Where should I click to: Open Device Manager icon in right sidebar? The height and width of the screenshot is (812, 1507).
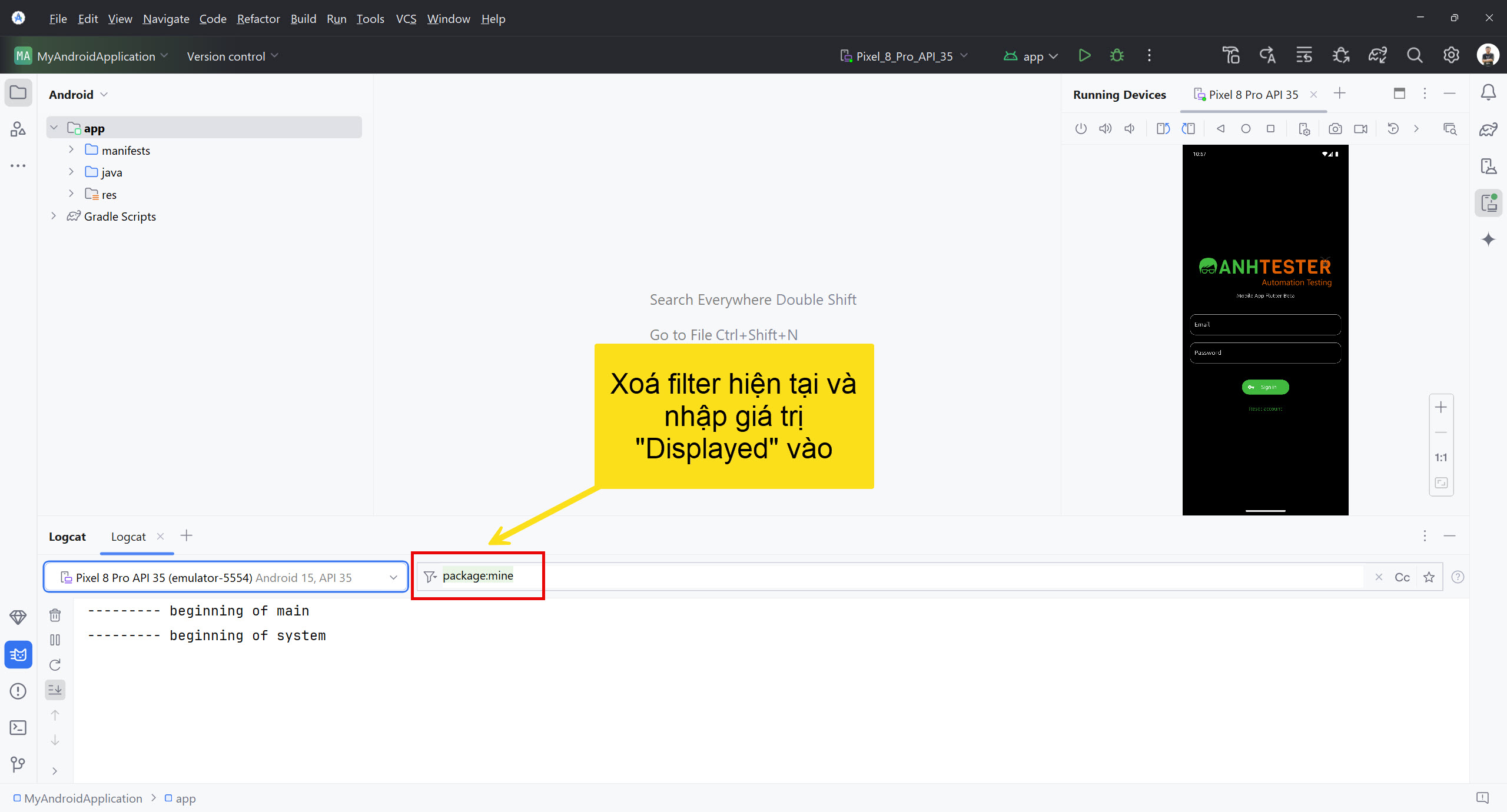click(x=1488, y=167)
